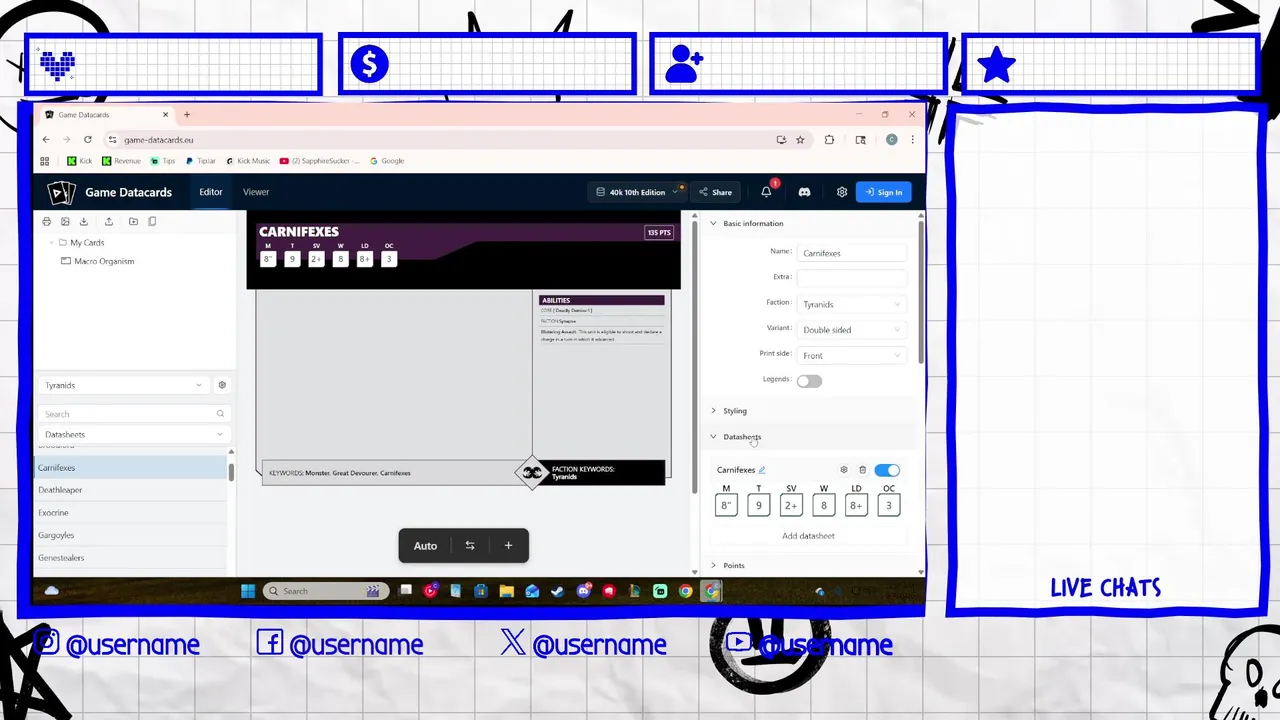Viewport: 1280px width, 720px height.
Task: Click the download cards icon
Action: click(84, 221)
